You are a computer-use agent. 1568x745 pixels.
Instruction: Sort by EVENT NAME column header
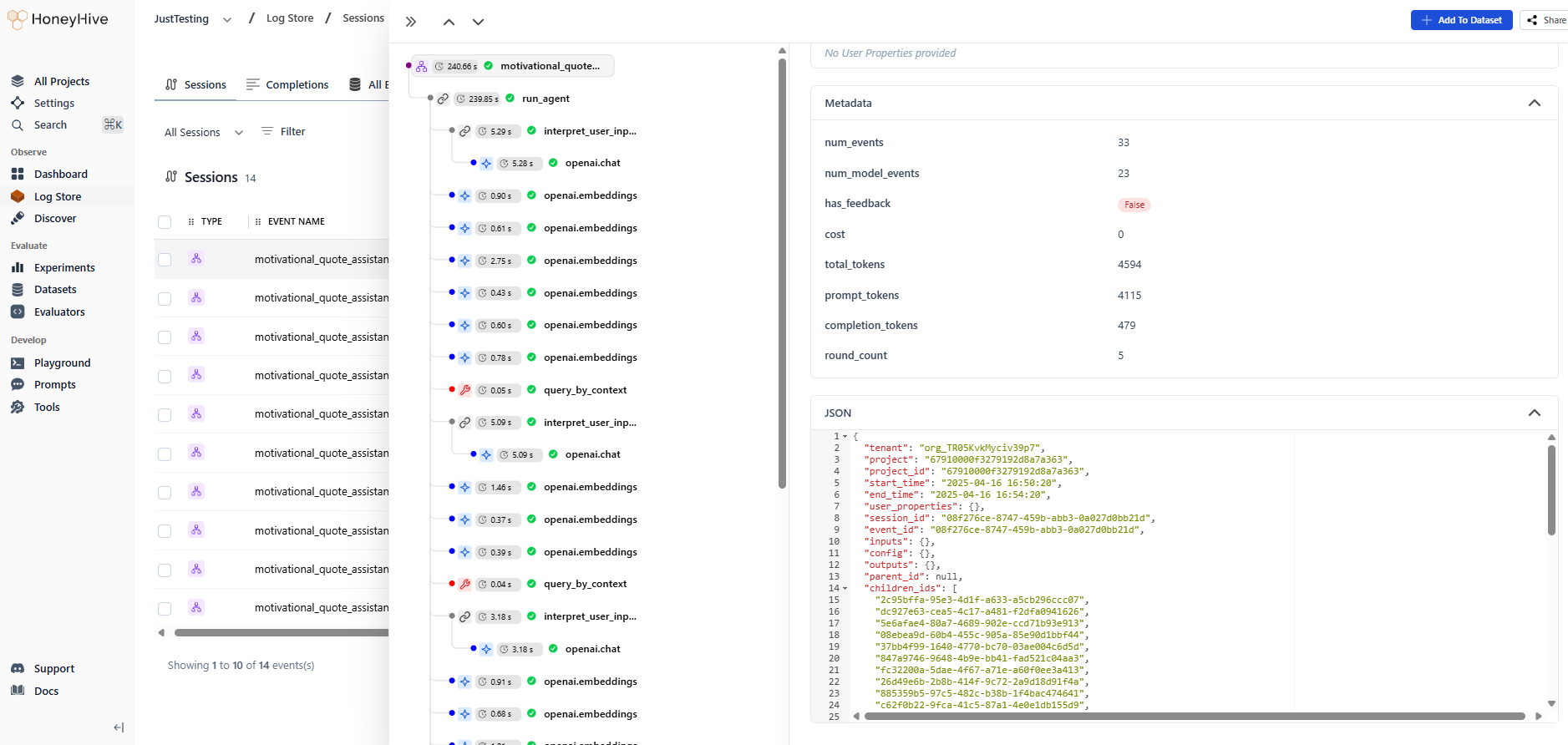pos(296,221)
